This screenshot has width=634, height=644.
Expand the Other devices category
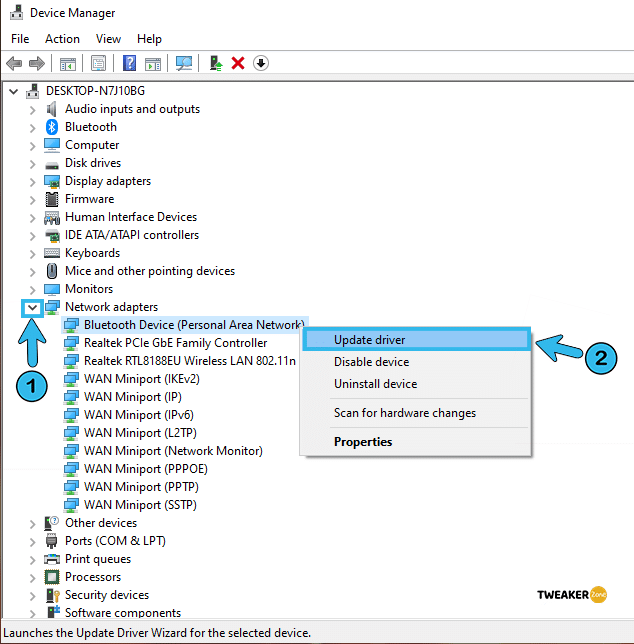pyautogui.click(x=32, y=524)
